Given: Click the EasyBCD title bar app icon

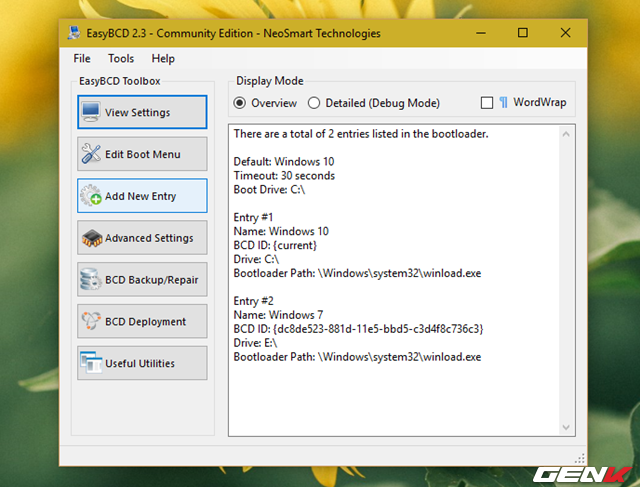Looking at the screenshot, I should pyautogui.click(x=77, y=33).
